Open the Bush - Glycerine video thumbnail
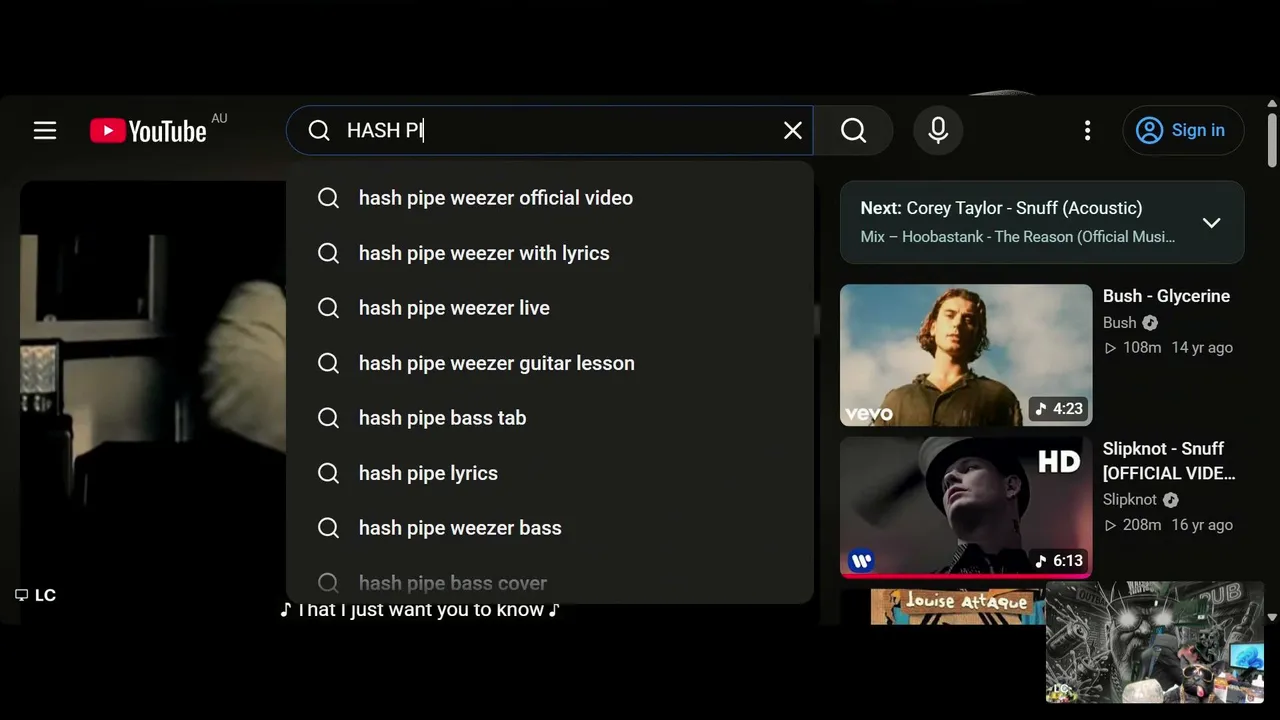The width and height of the screenshot is (1280, 720). tap(966, 355)
